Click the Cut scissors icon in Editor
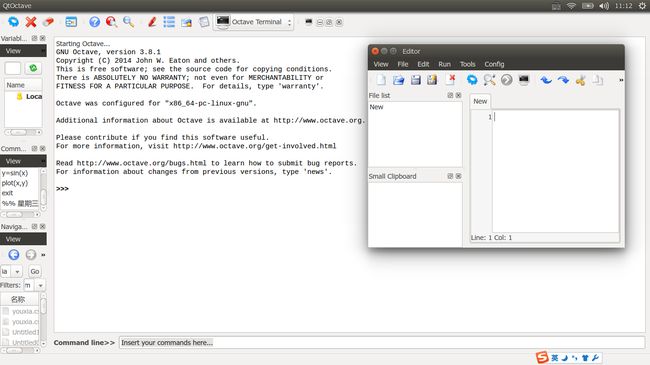This screenshot has width=650, height=365. tap(580, 80)
